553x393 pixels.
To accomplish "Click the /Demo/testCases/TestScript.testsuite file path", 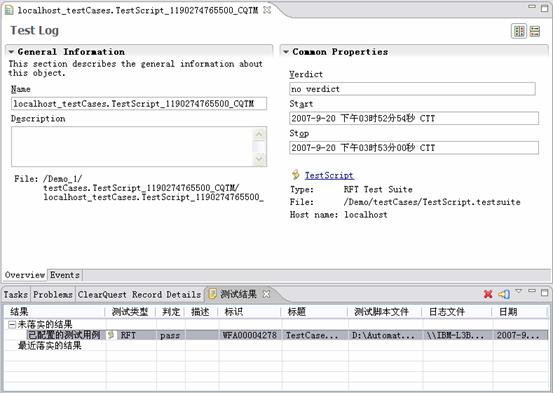I will (432, 202).
